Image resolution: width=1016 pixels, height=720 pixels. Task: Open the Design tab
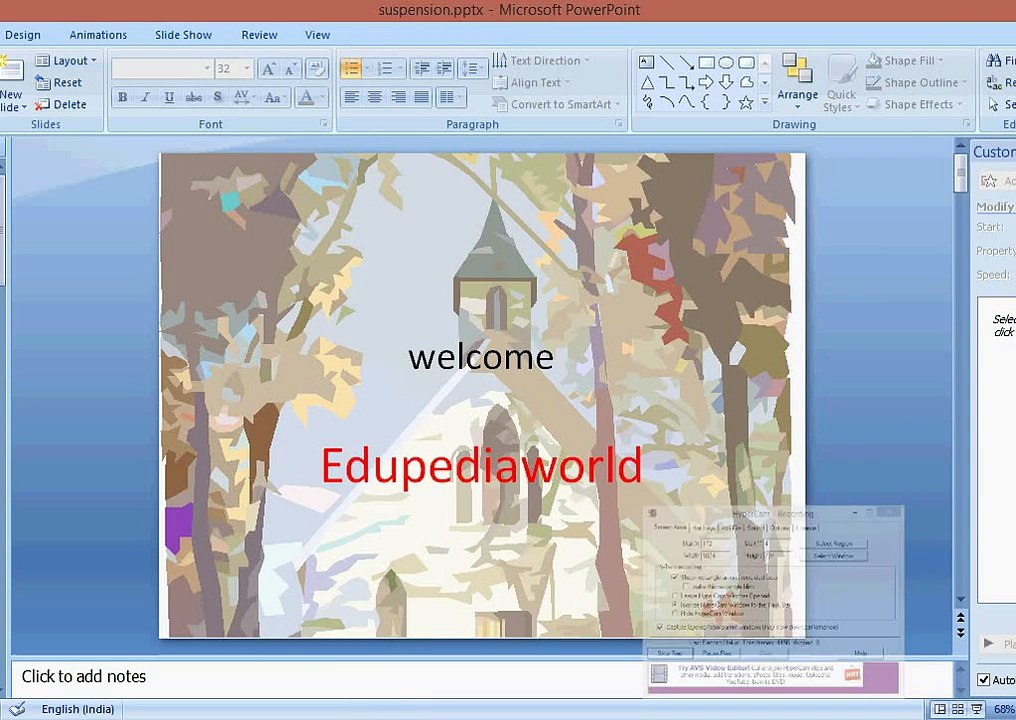pos(23,35)
